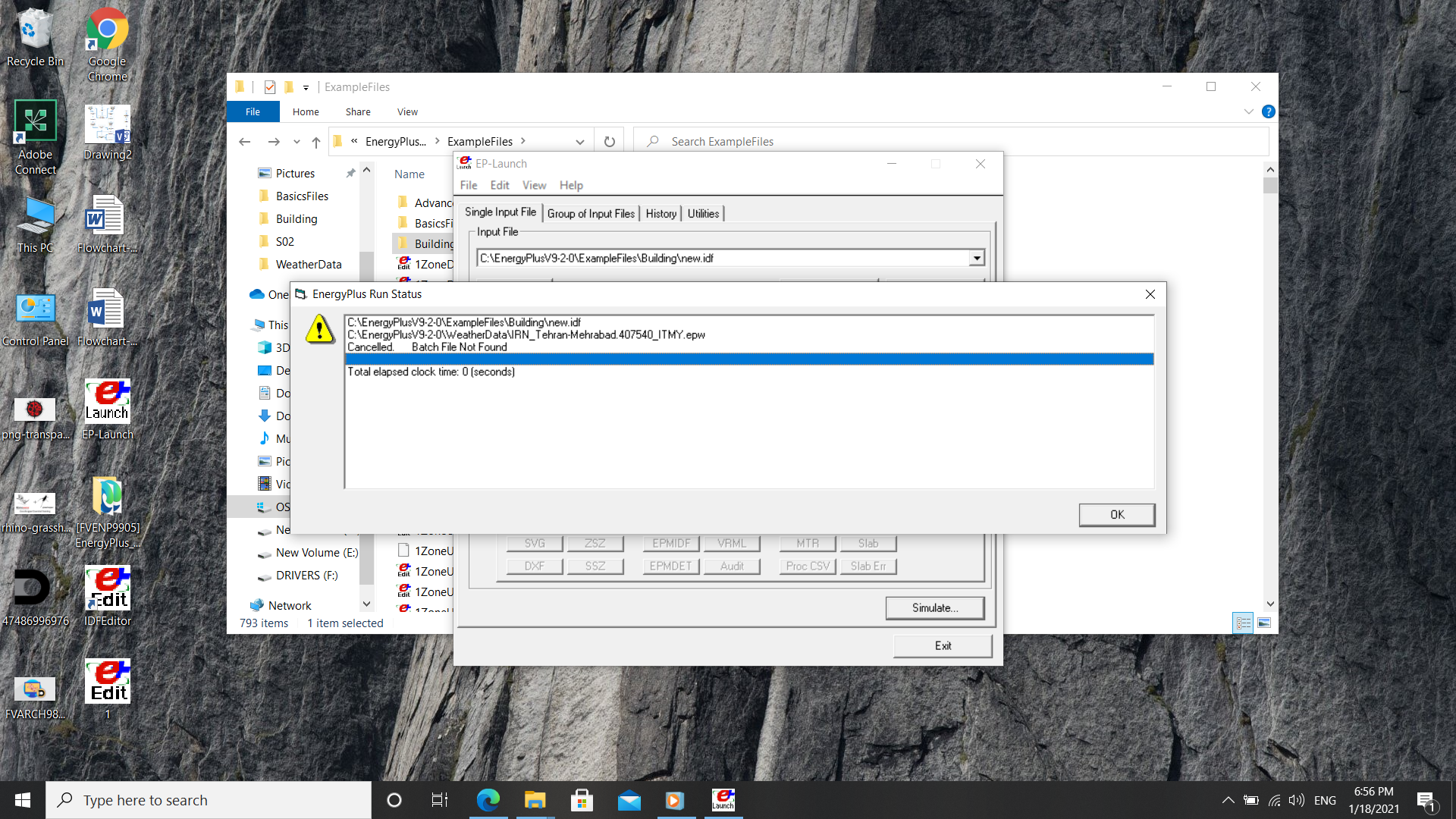Open Adobe Connect desktop shortcut
The width and height of the screenshot is (1456, 819).
pos(35,138)
